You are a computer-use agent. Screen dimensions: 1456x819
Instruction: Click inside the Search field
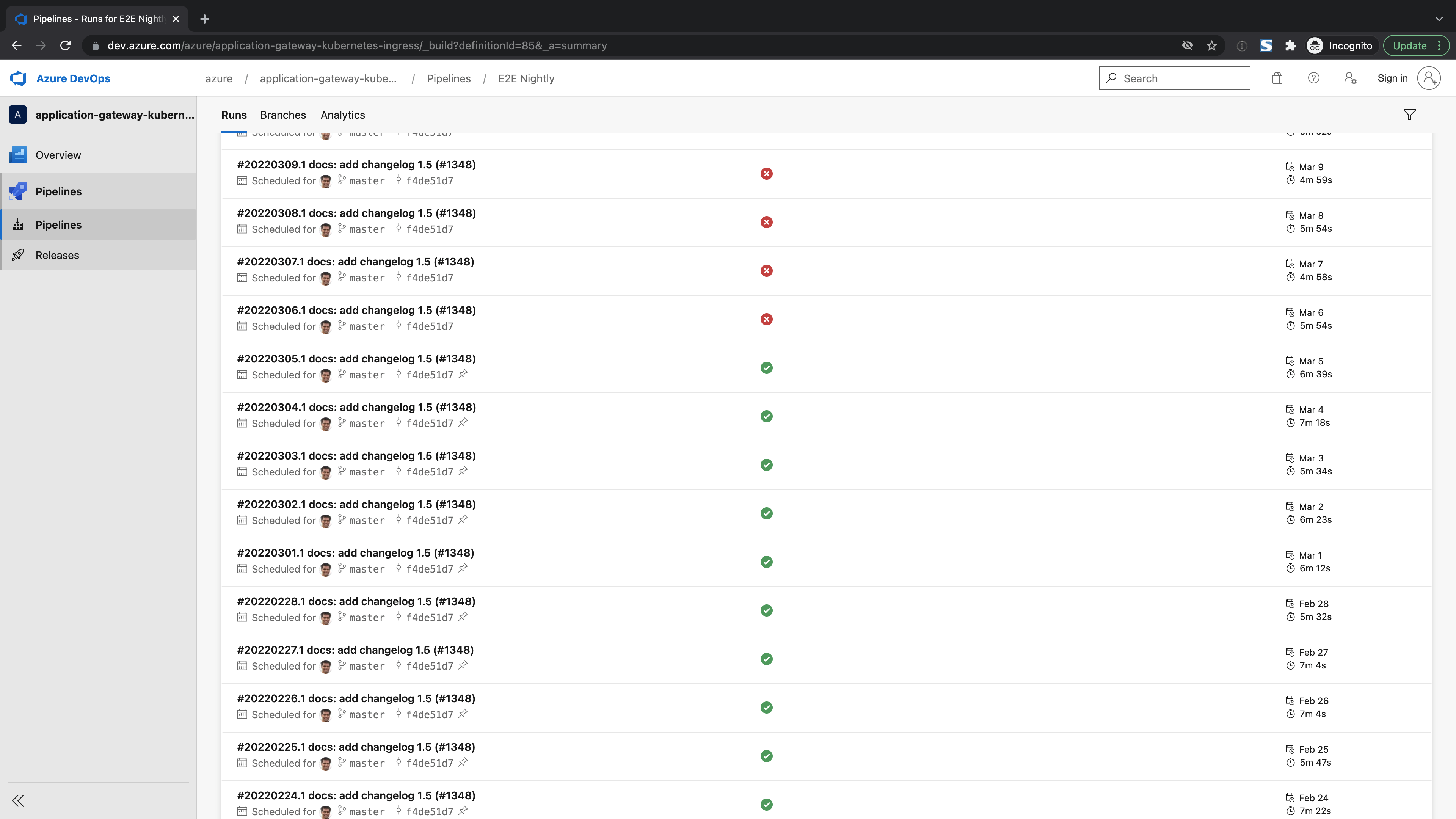click(x=1175, y=78)
